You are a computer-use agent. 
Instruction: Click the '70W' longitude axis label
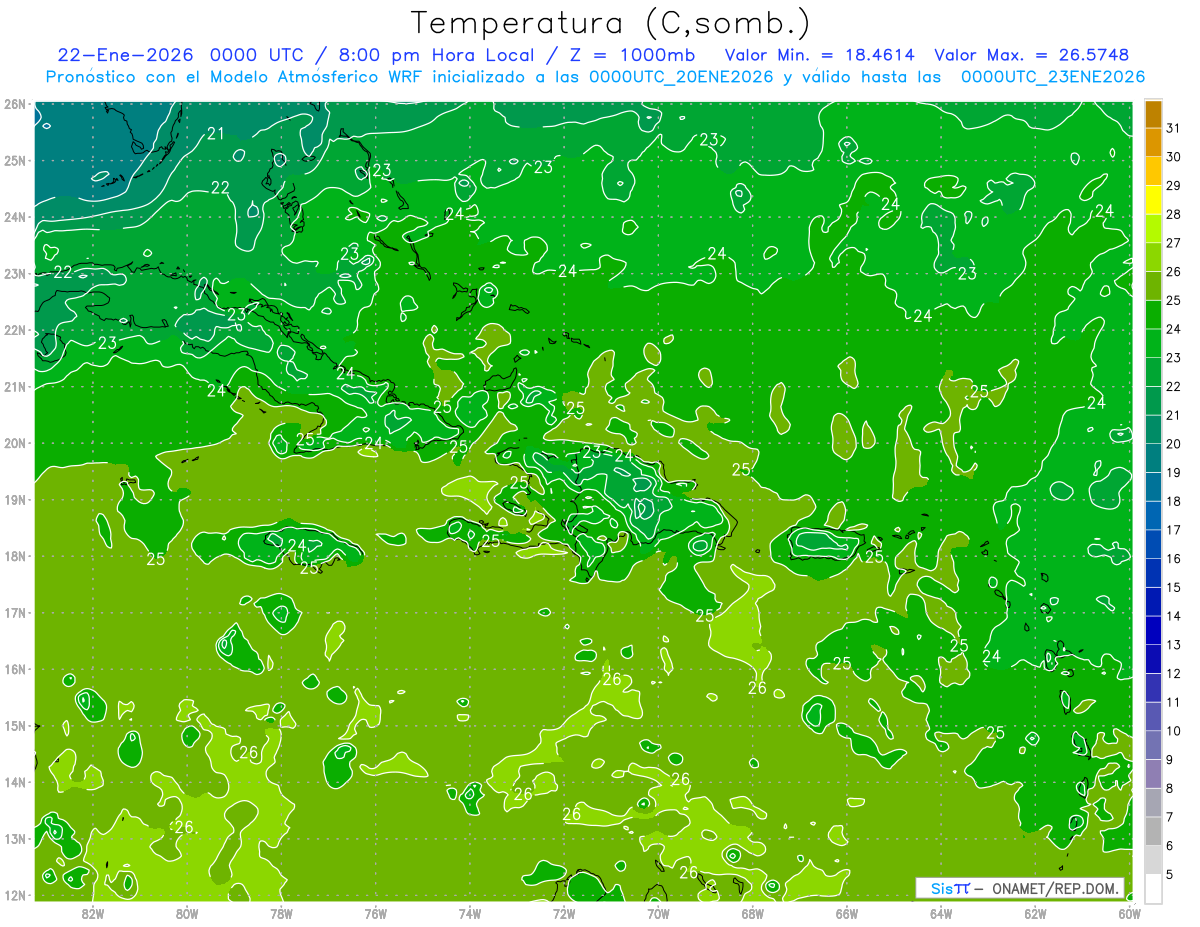[x=658, y=913]
